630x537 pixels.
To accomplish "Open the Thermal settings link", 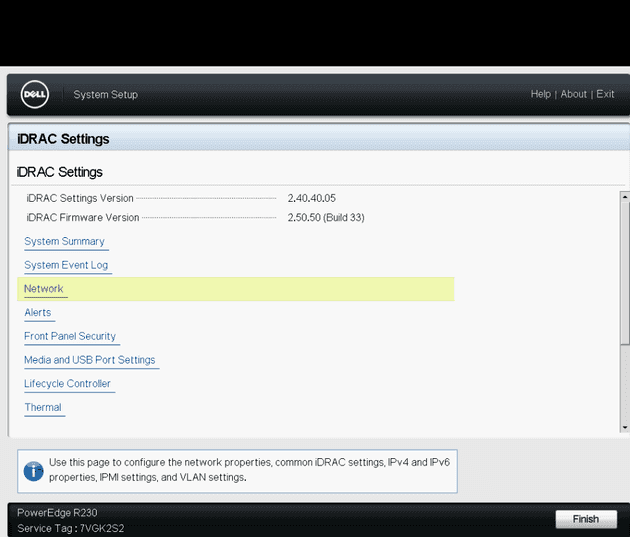I will click(x=43, y=407).
